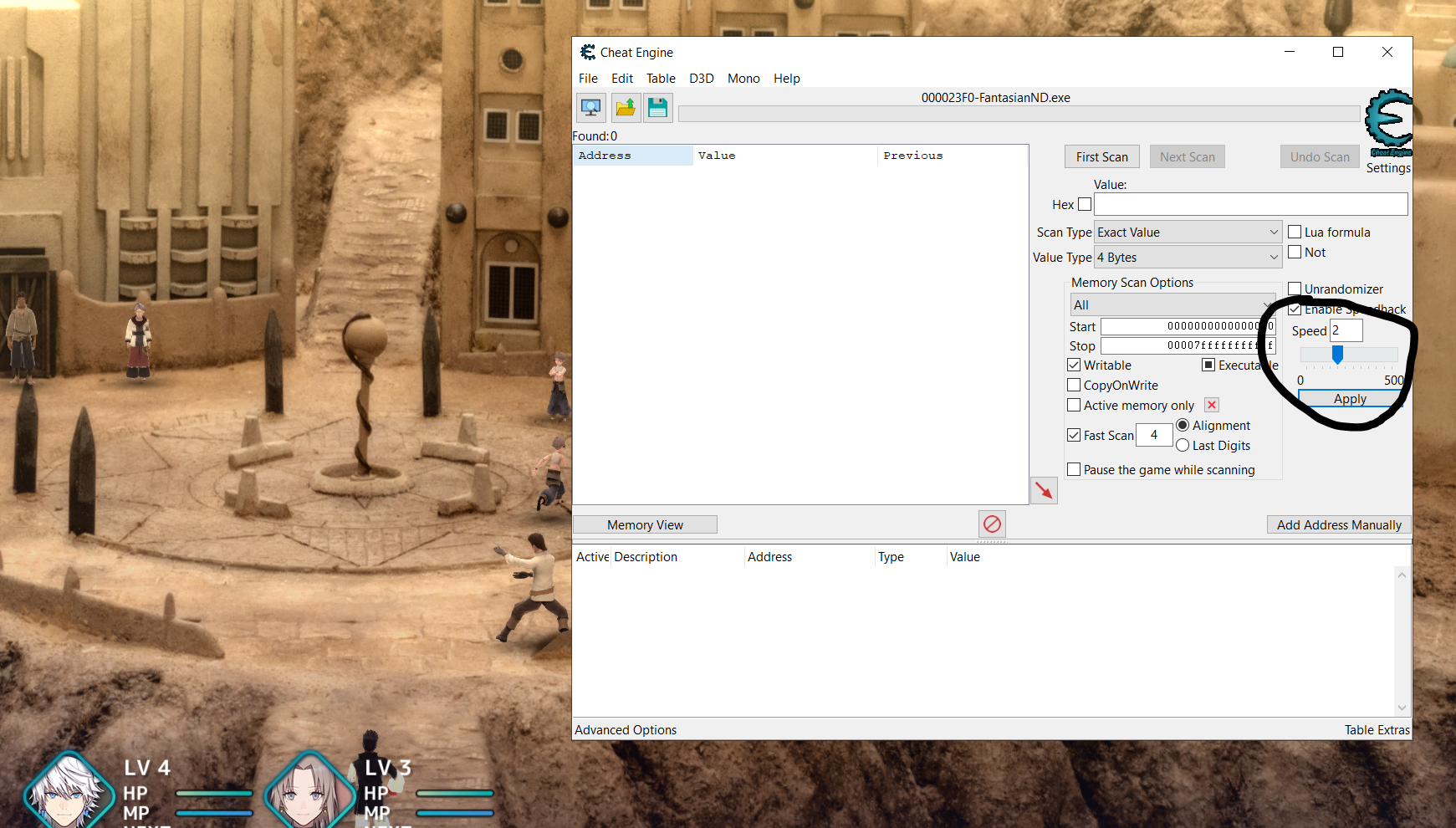This screenshot has width=1456, height=828.
Task: Check Active memory only
Action: click(x=1074, y=405)
